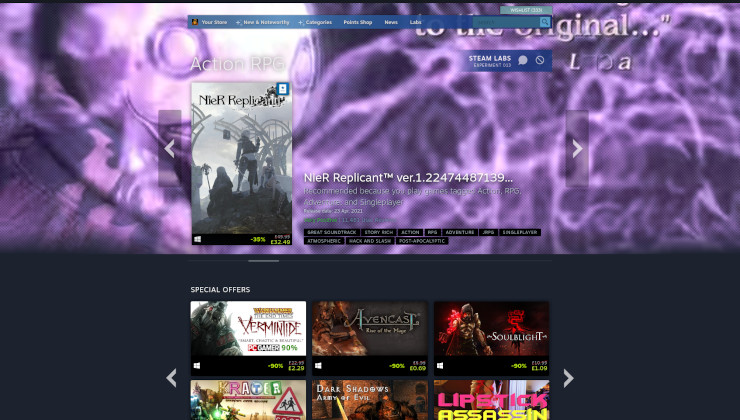Click the NieR Replicant cover art
Image resolution: width=740 pixels, height=420 pixels.
[x=242, y=158]
